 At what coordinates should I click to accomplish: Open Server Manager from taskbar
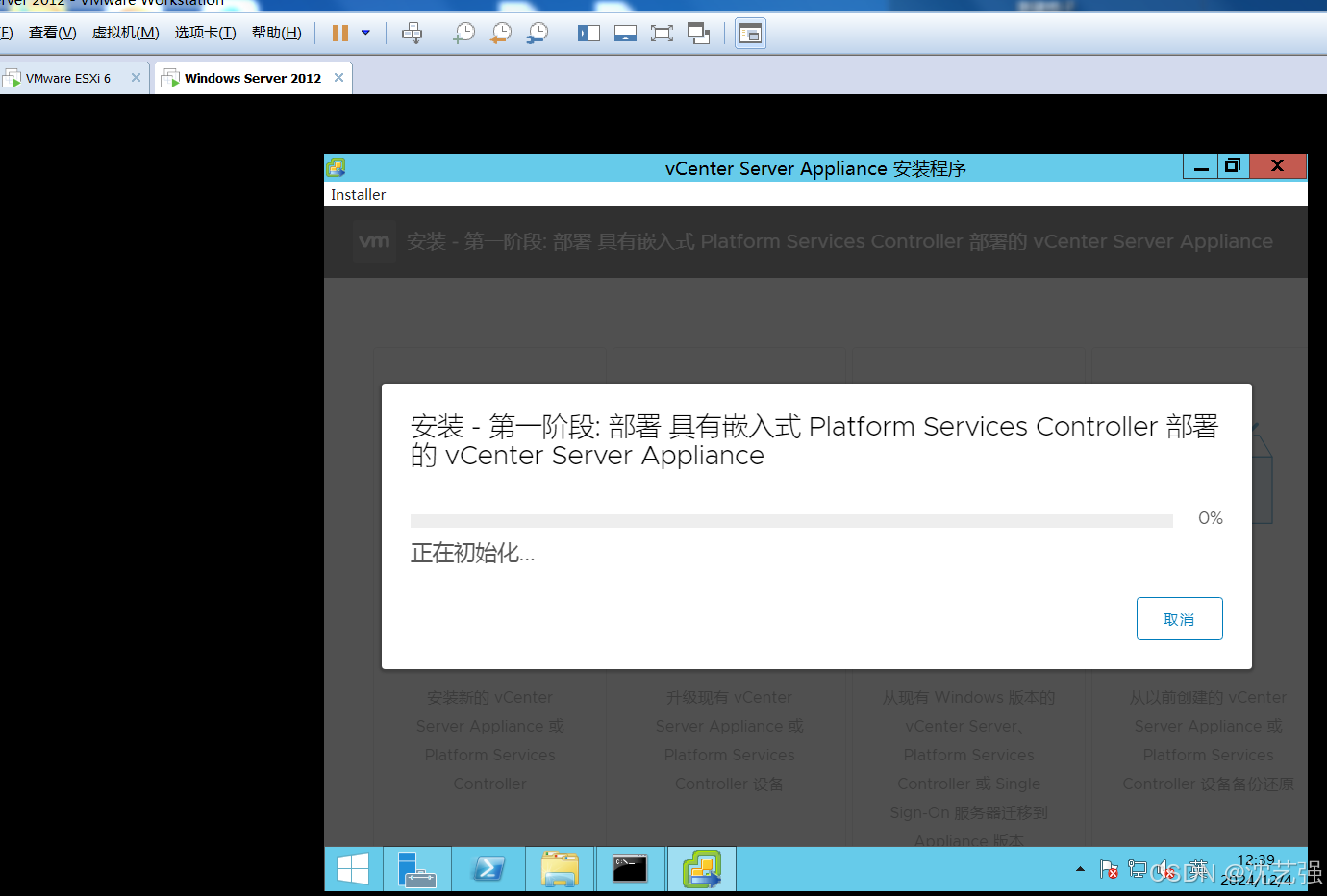pyautogui.click(x=417, y=869)
